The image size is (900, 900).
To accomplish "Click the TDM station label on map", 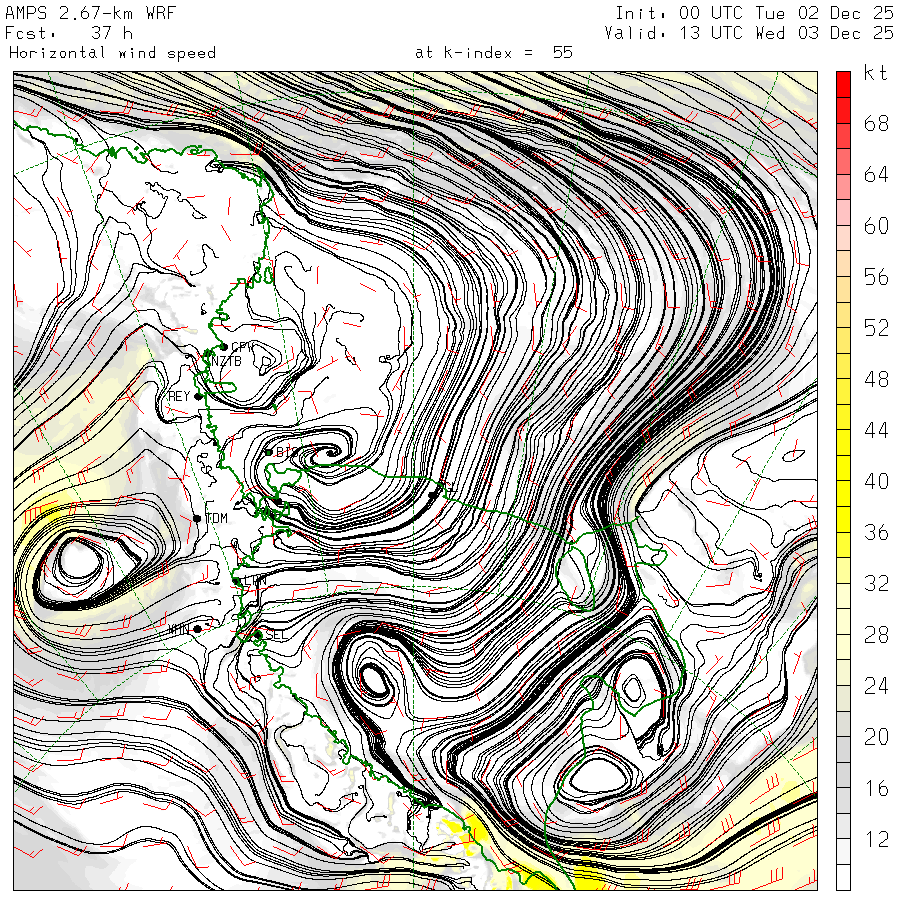I will (216, 518).
